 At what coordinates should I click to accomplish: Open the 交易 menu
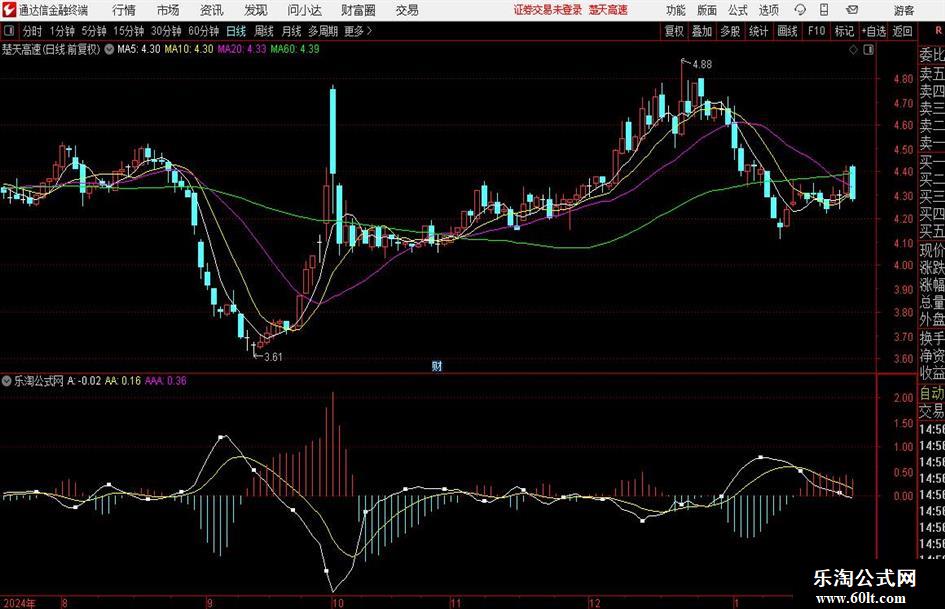[407, 10]
